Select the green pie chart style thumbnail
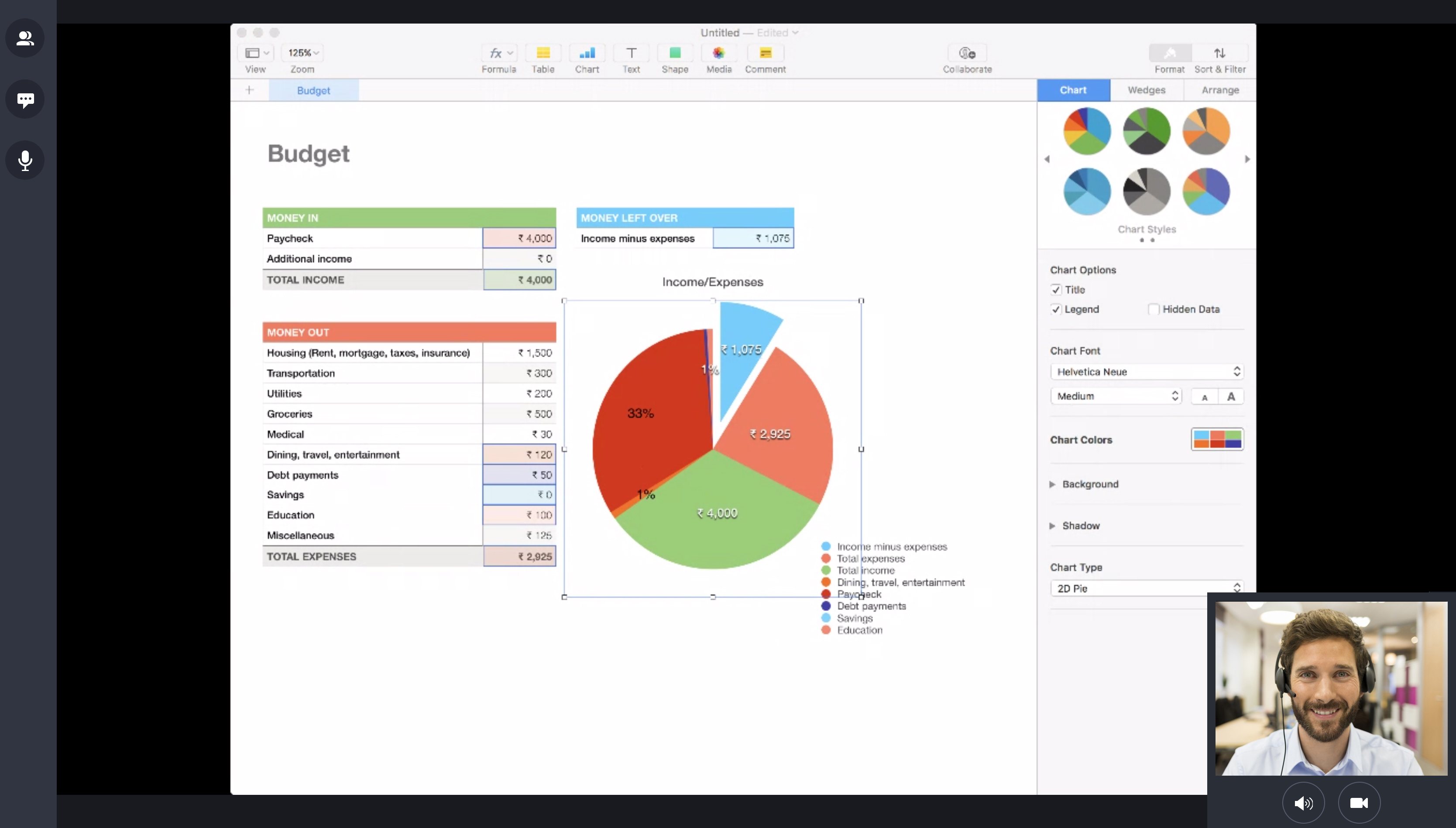 pyautogui.click(x=1147, y=131)
